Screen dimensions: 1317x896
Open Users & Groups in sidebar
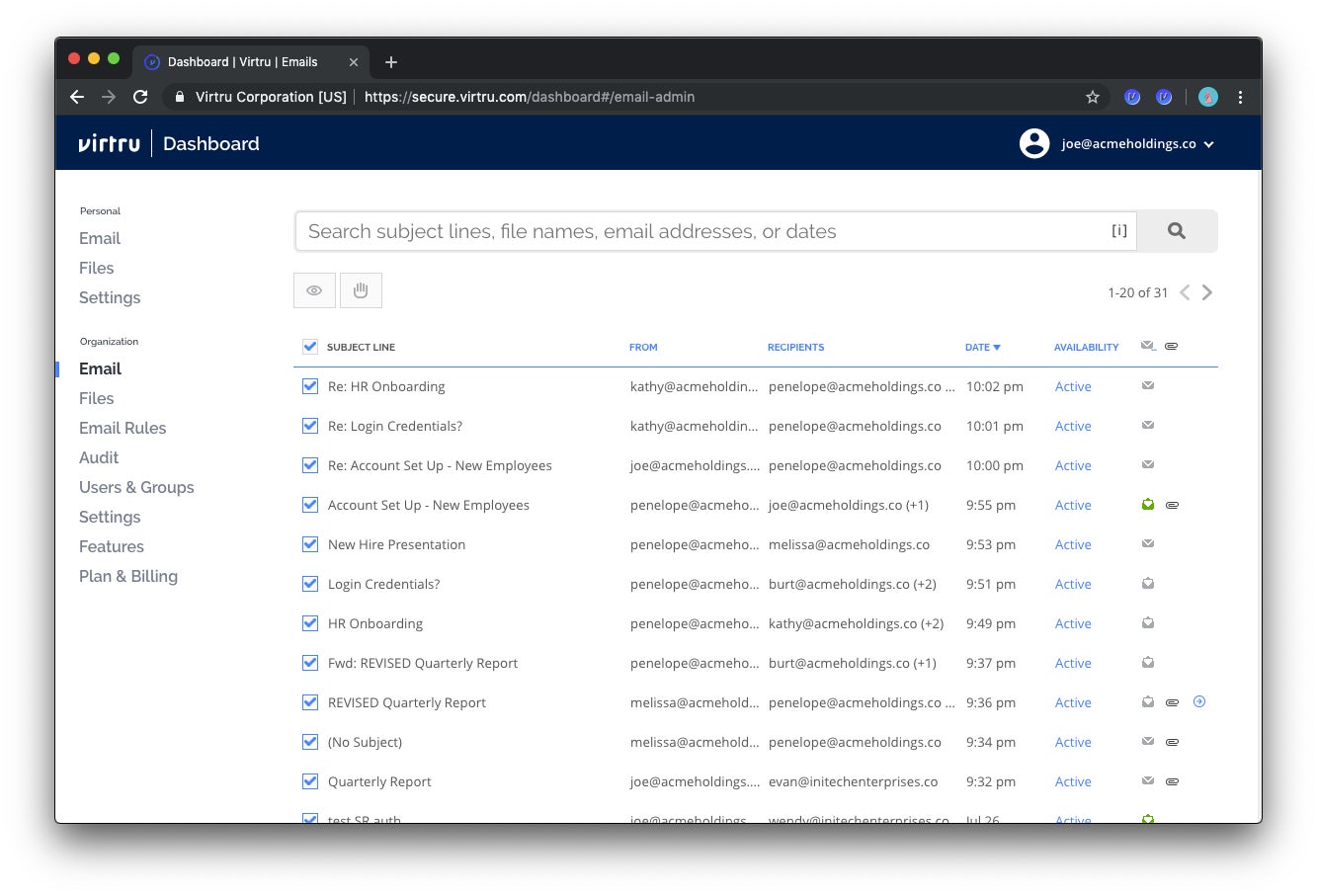tap(136, 487)
